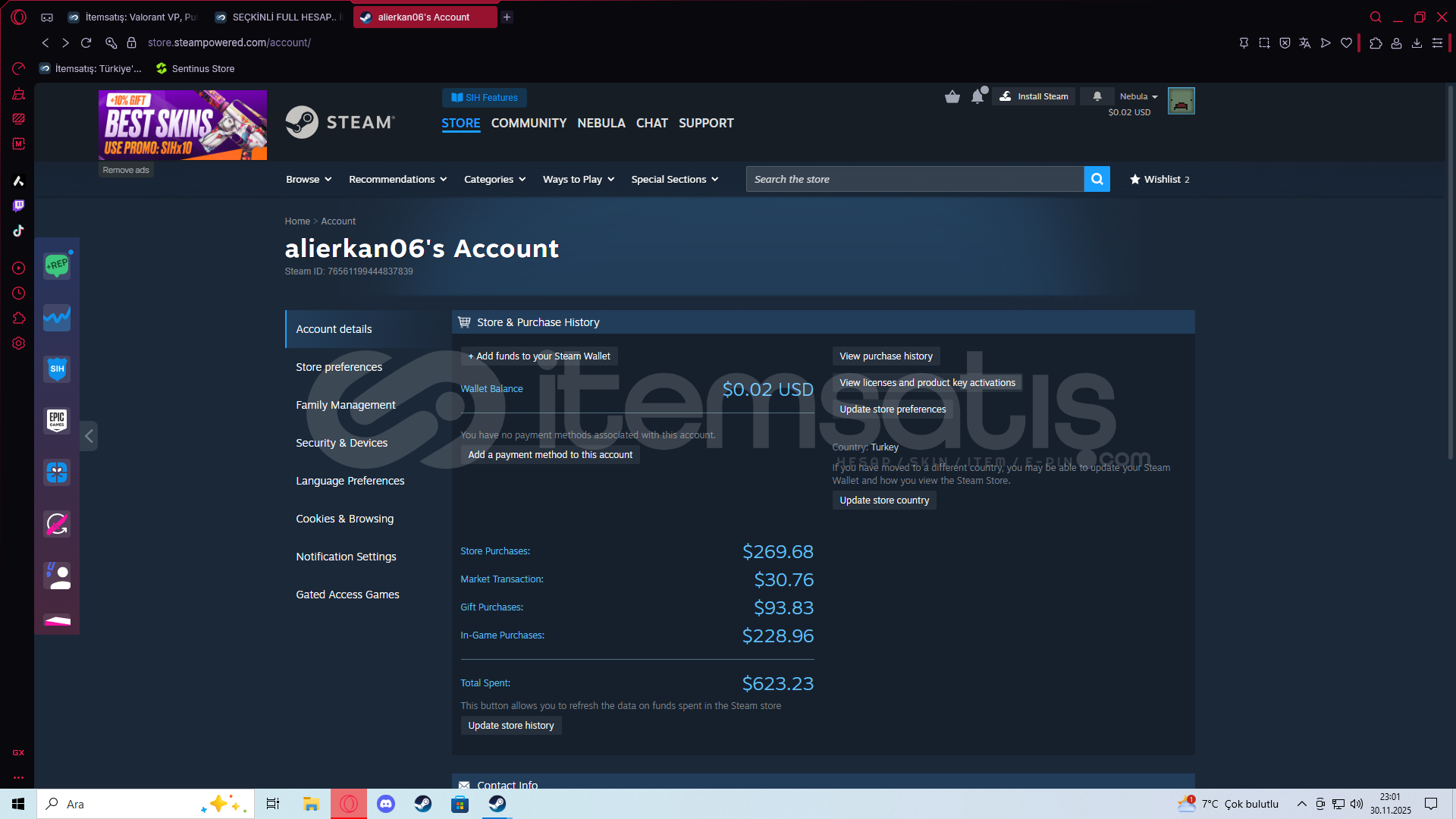Expand the Browse dropdown menu

(309, 180)
